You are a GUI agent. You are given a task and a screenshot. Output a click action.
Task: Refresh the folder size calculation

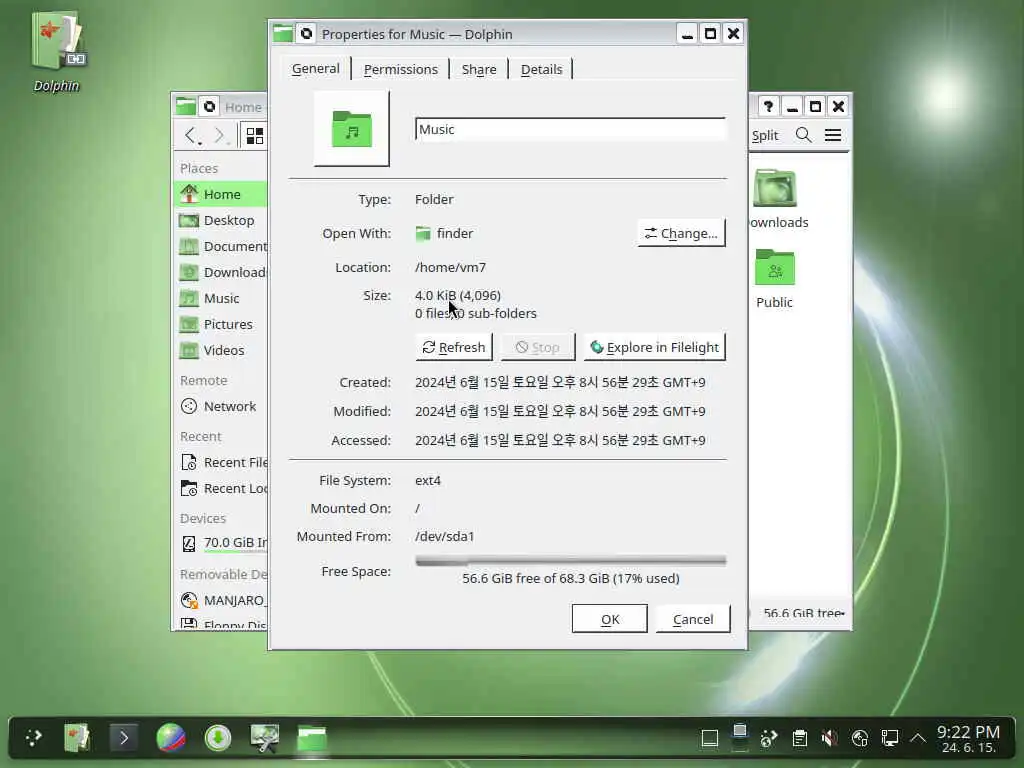[454, 347]
